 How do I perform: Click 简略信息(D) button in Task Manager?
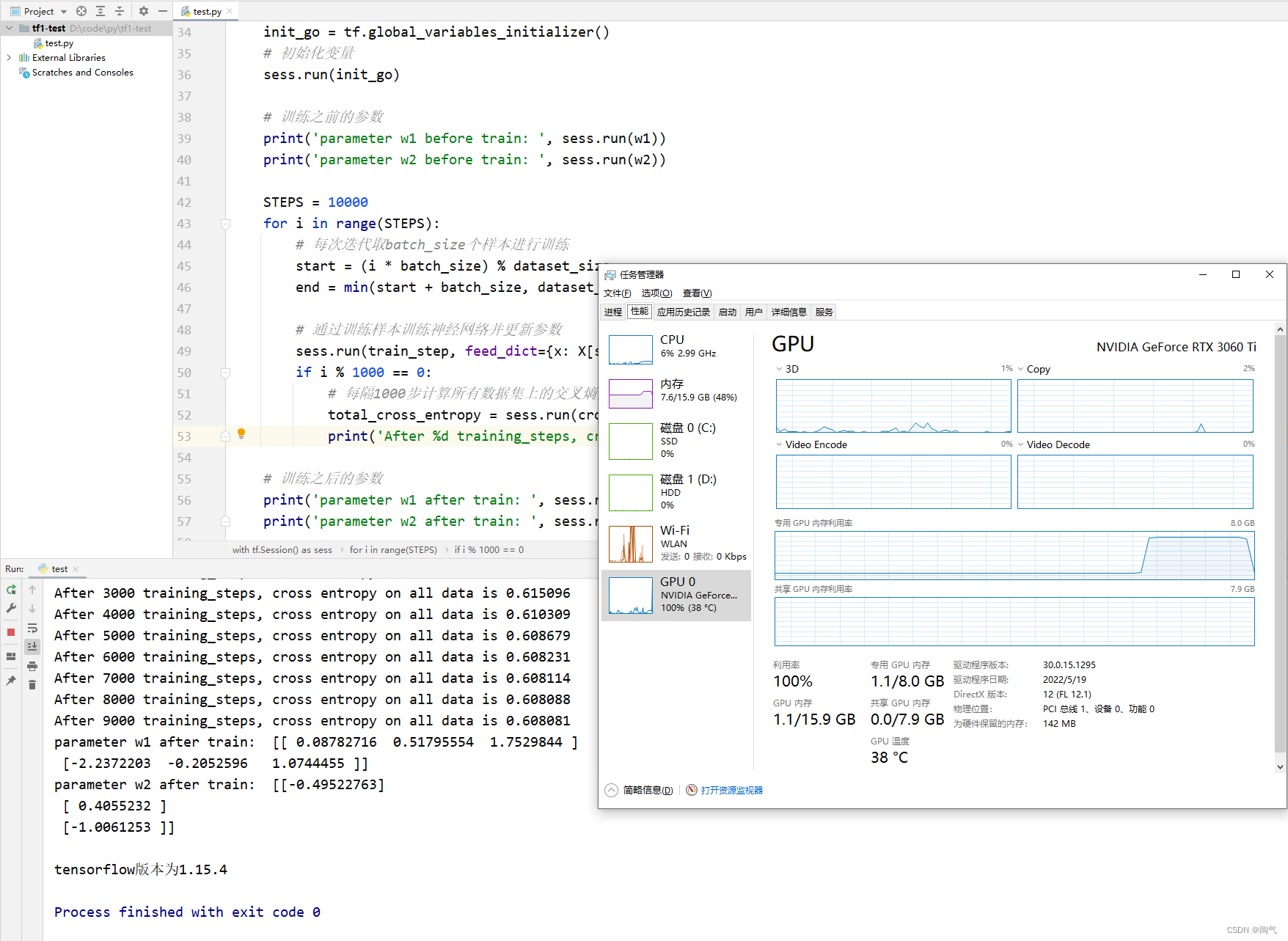coord(647,790)
